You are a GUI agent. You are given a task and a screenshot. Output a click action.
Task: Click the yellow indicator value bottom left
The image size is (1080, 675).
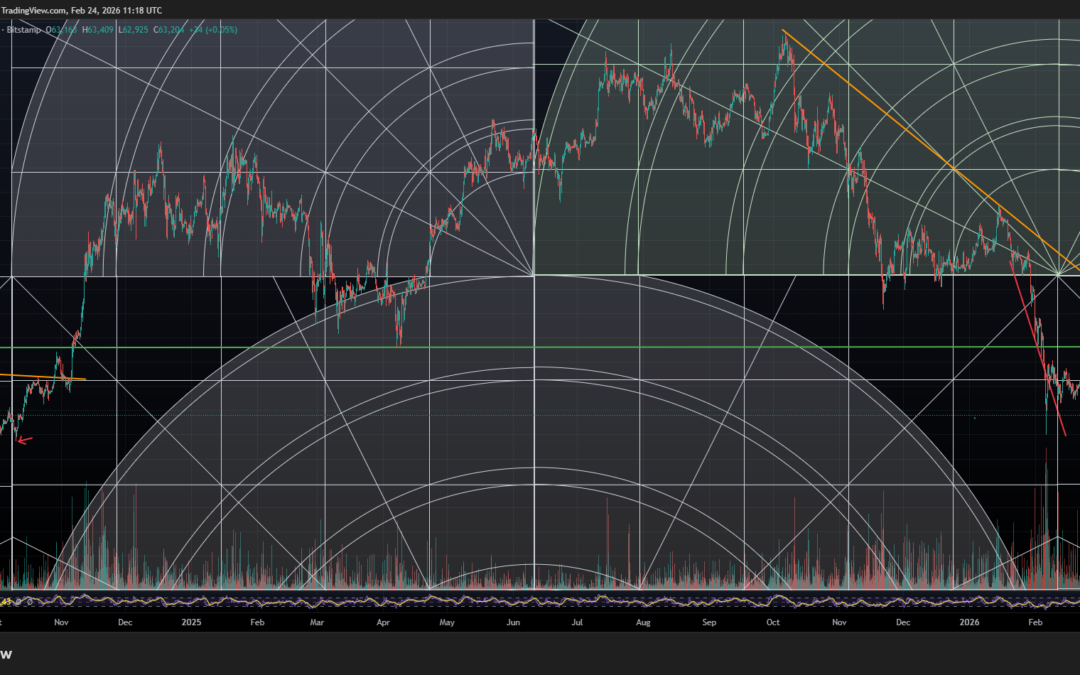click(8, 603)
